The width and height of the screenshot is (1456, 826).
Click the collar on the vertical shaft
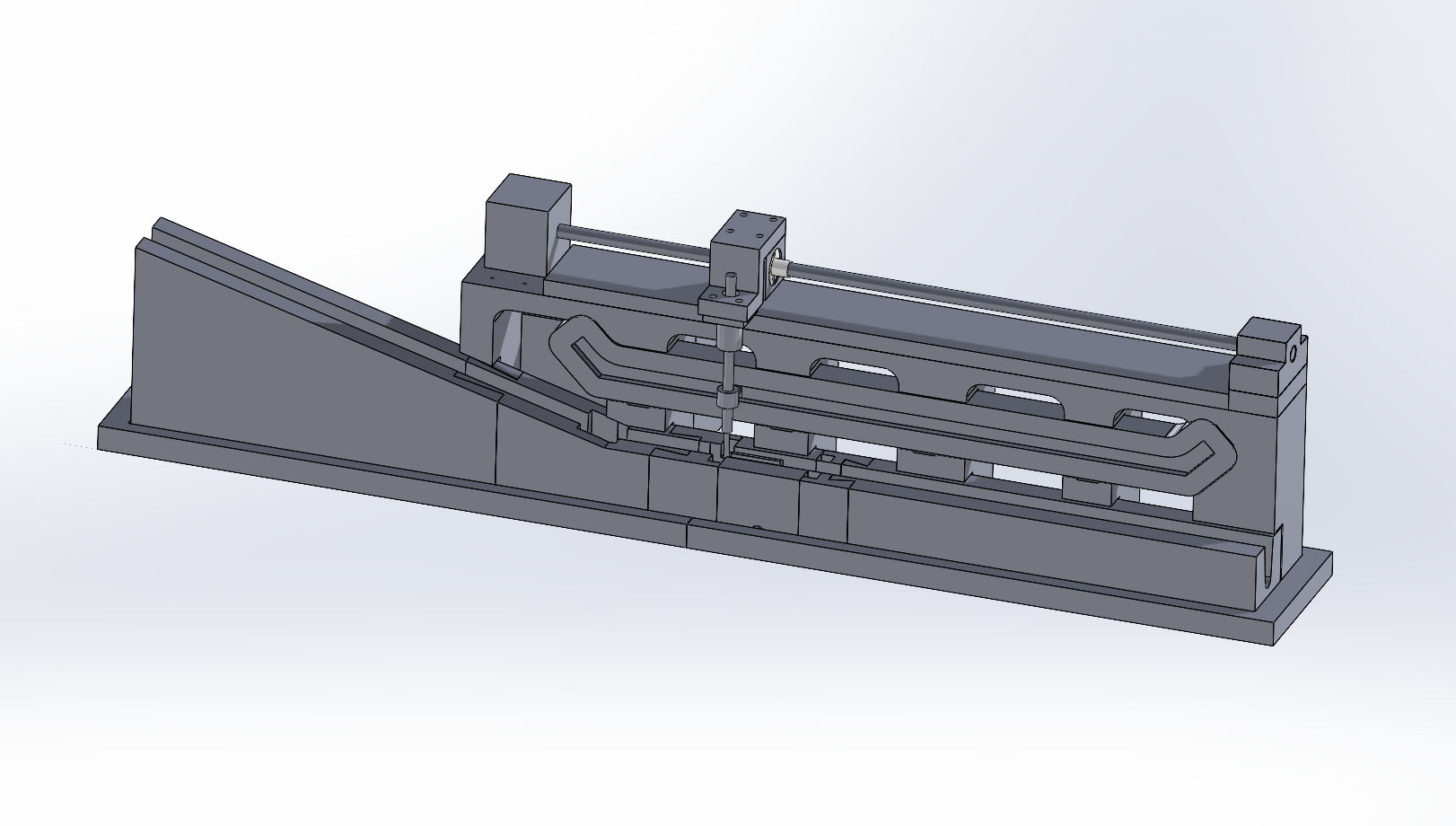pos(726,398)
